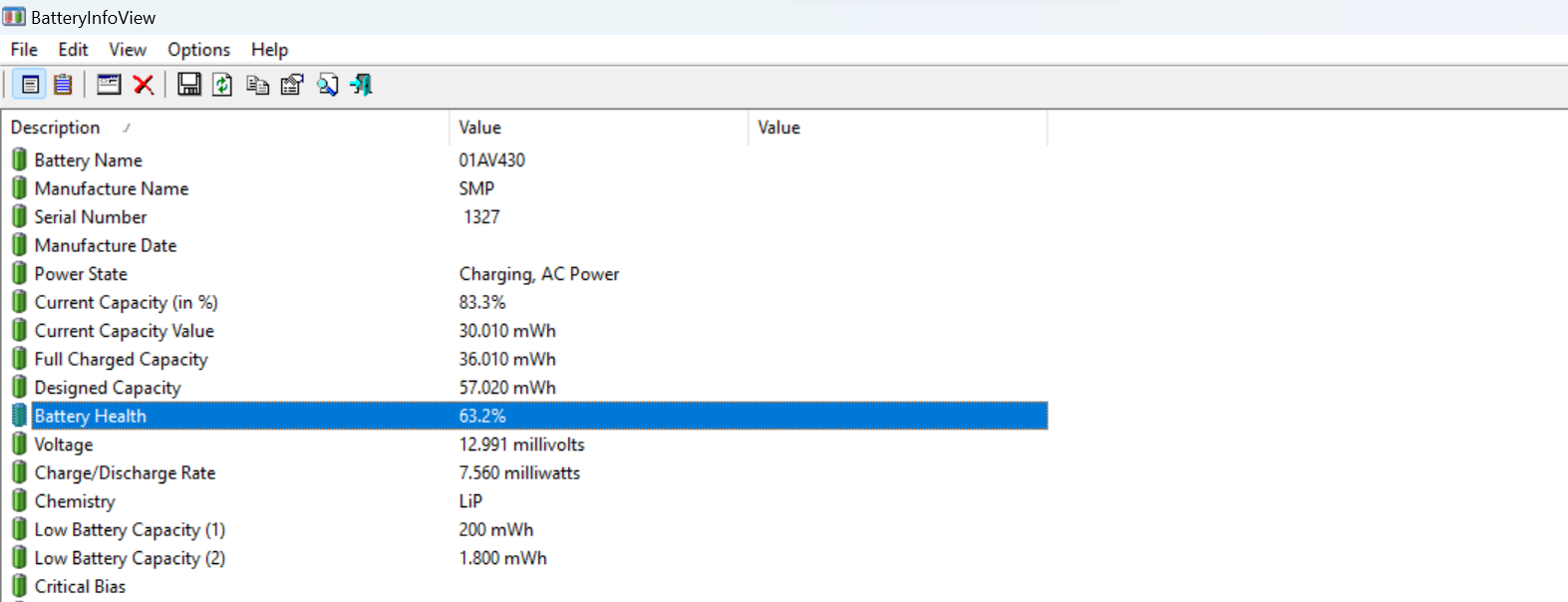Select the Low Battery Capacity (2) label
Viewport: 1568px width, 602px height.
130,558
